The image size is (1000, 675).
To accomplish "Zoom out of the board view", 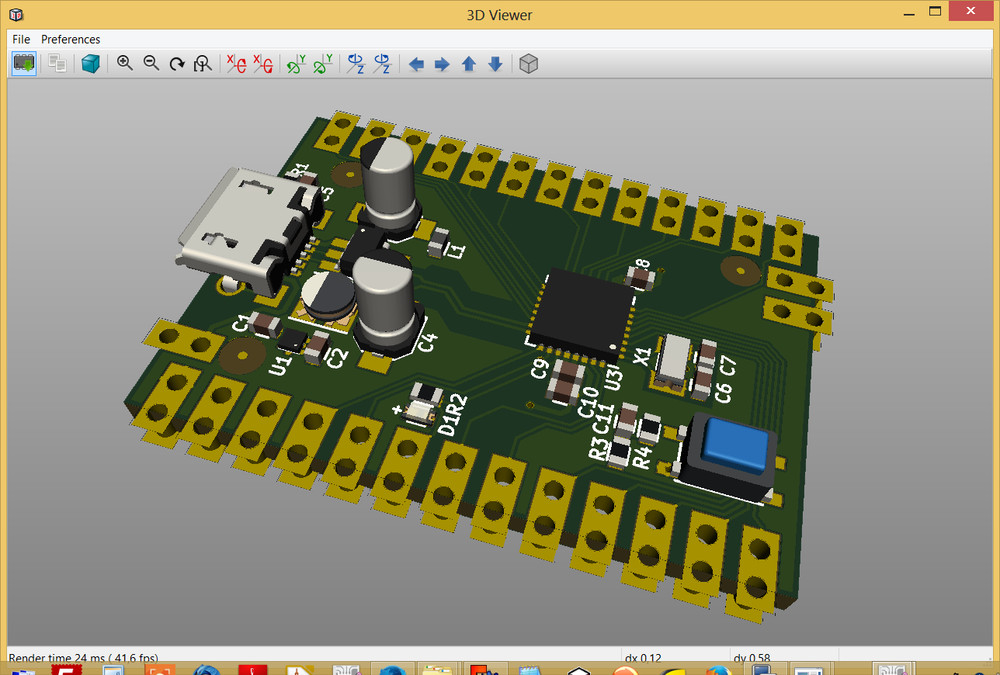I will (151, 63).
